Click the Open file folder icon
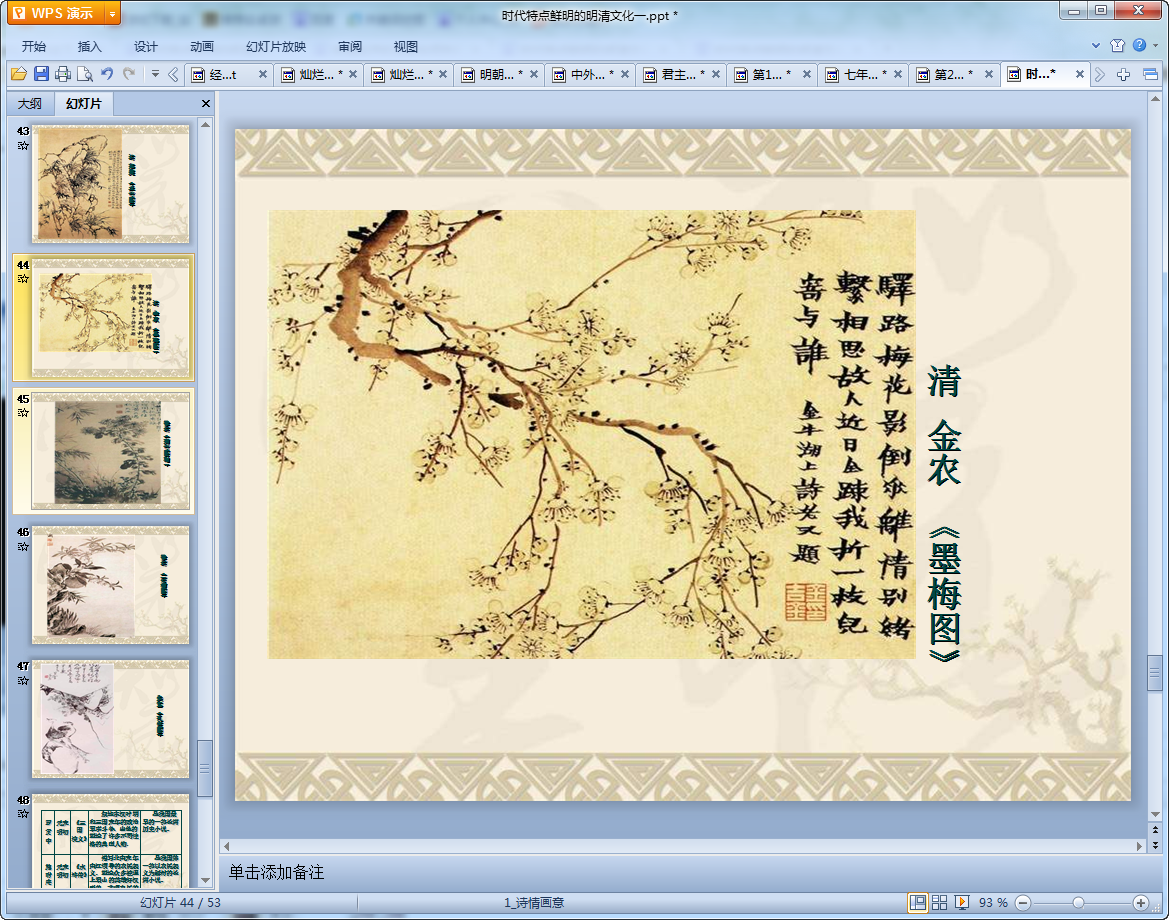1169x920 pixels. (19, 74)
